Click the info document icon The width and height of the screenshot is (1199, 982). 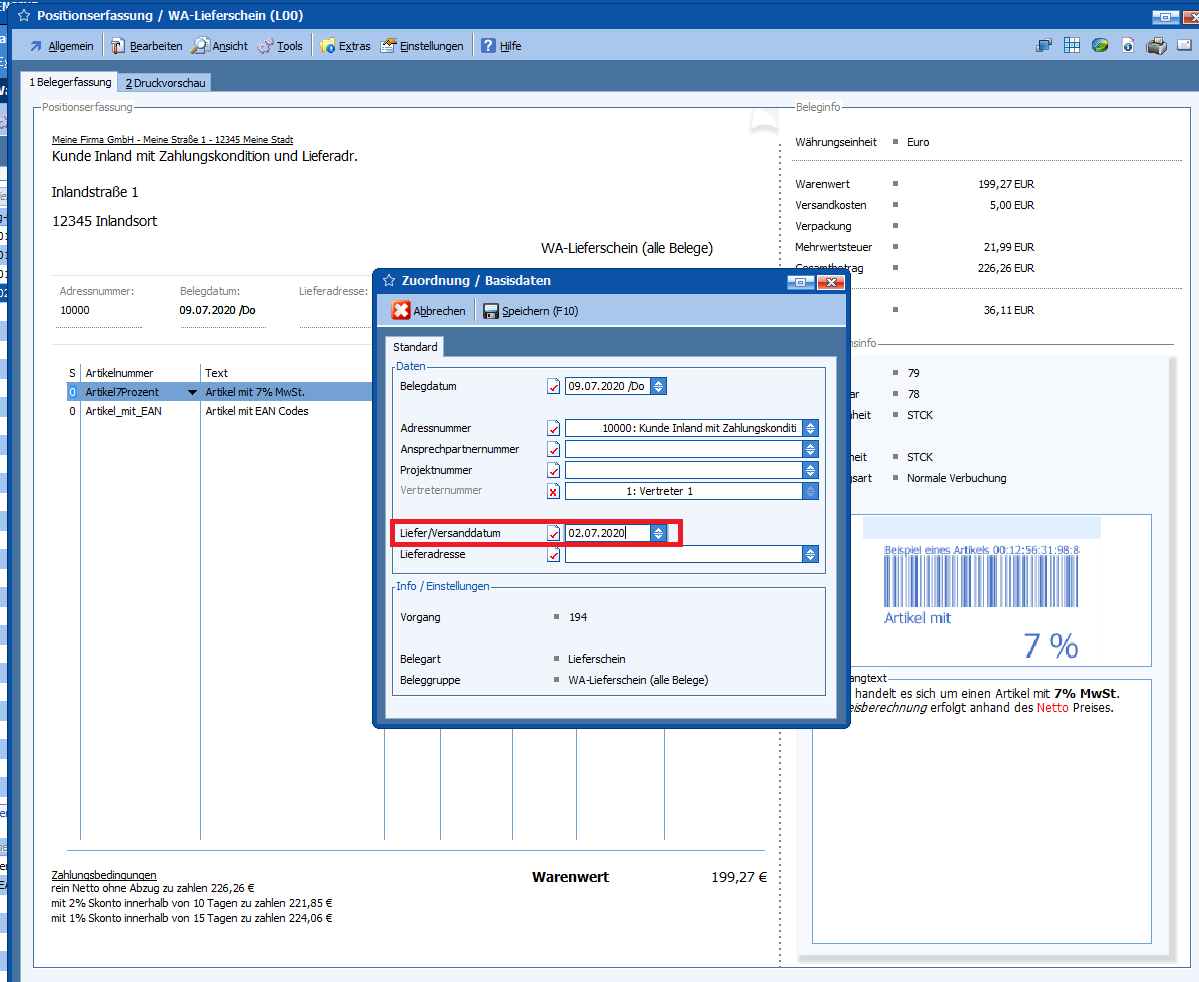point(1128,45)
